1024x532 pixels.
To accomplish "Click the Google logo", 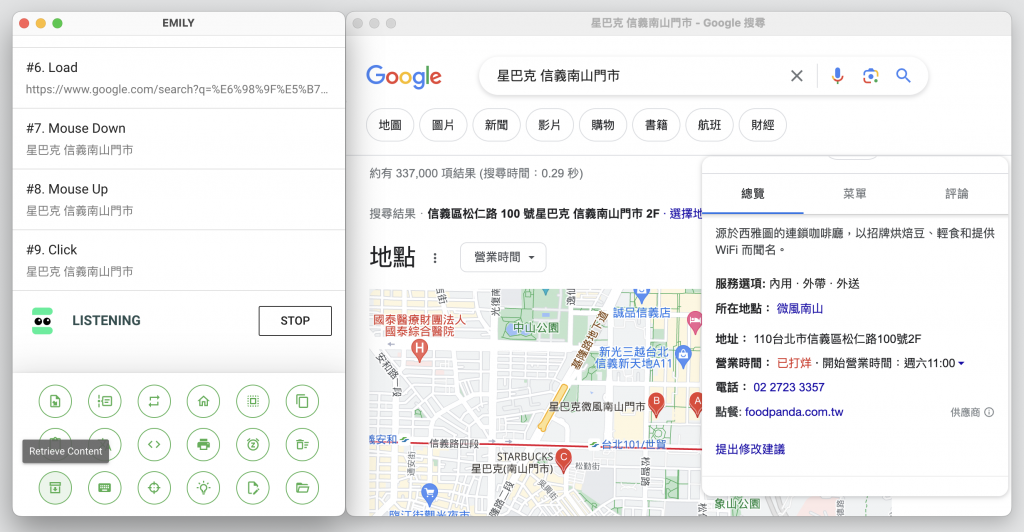I will 404,76.
